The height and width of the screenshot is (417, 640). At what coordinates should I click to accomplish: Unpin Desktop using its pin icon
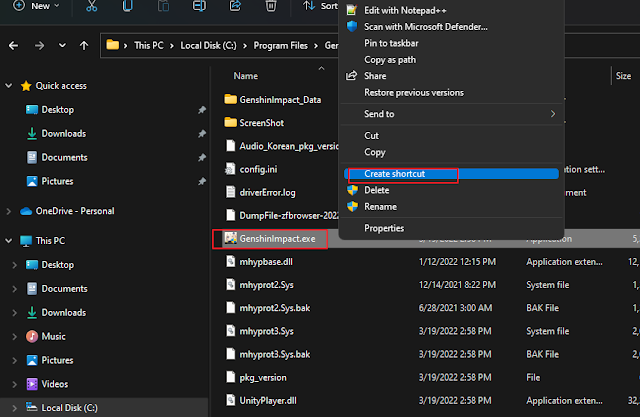tap(202, 110)
